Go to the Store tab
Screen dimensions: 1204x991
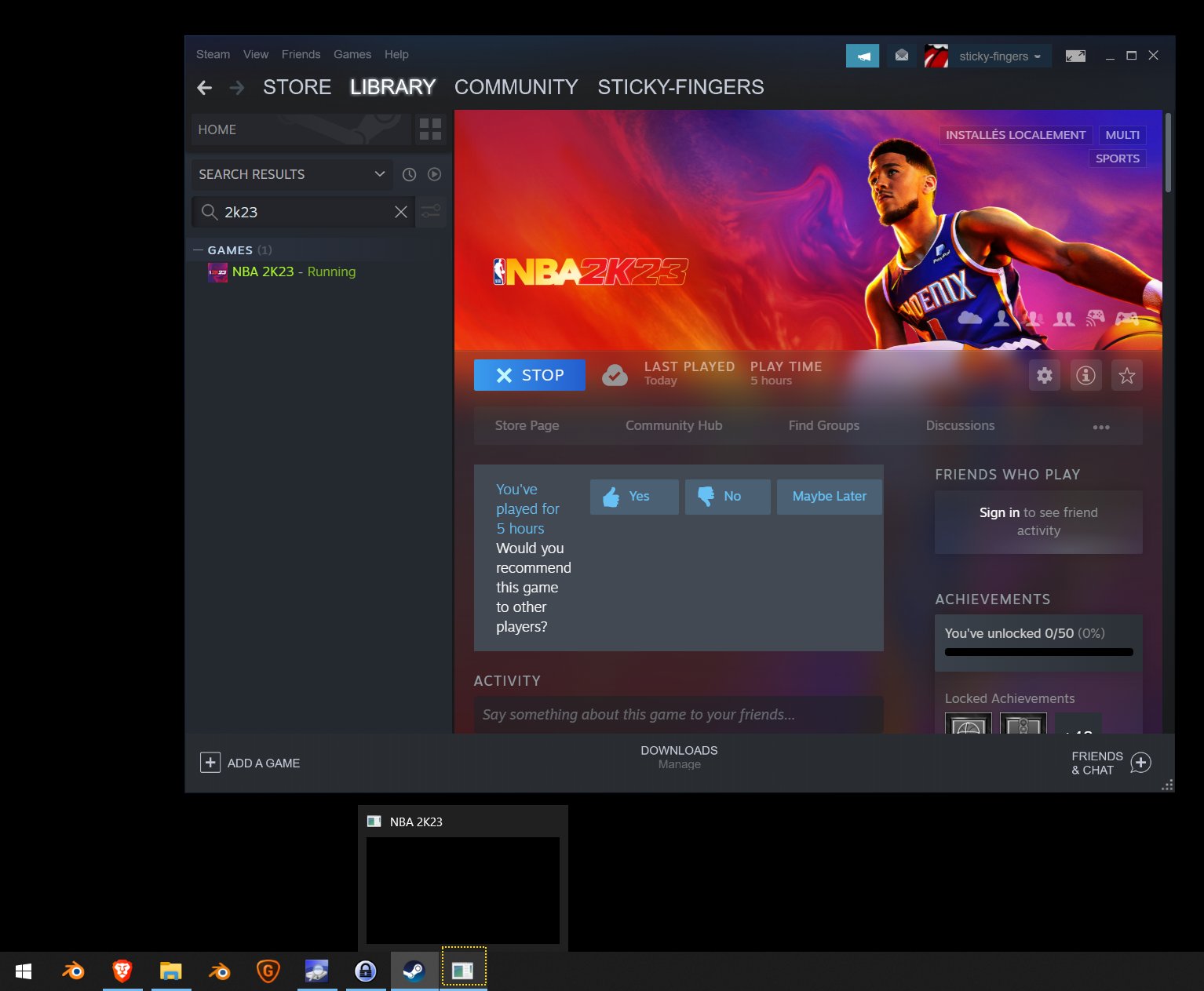[x=297, y=87]
